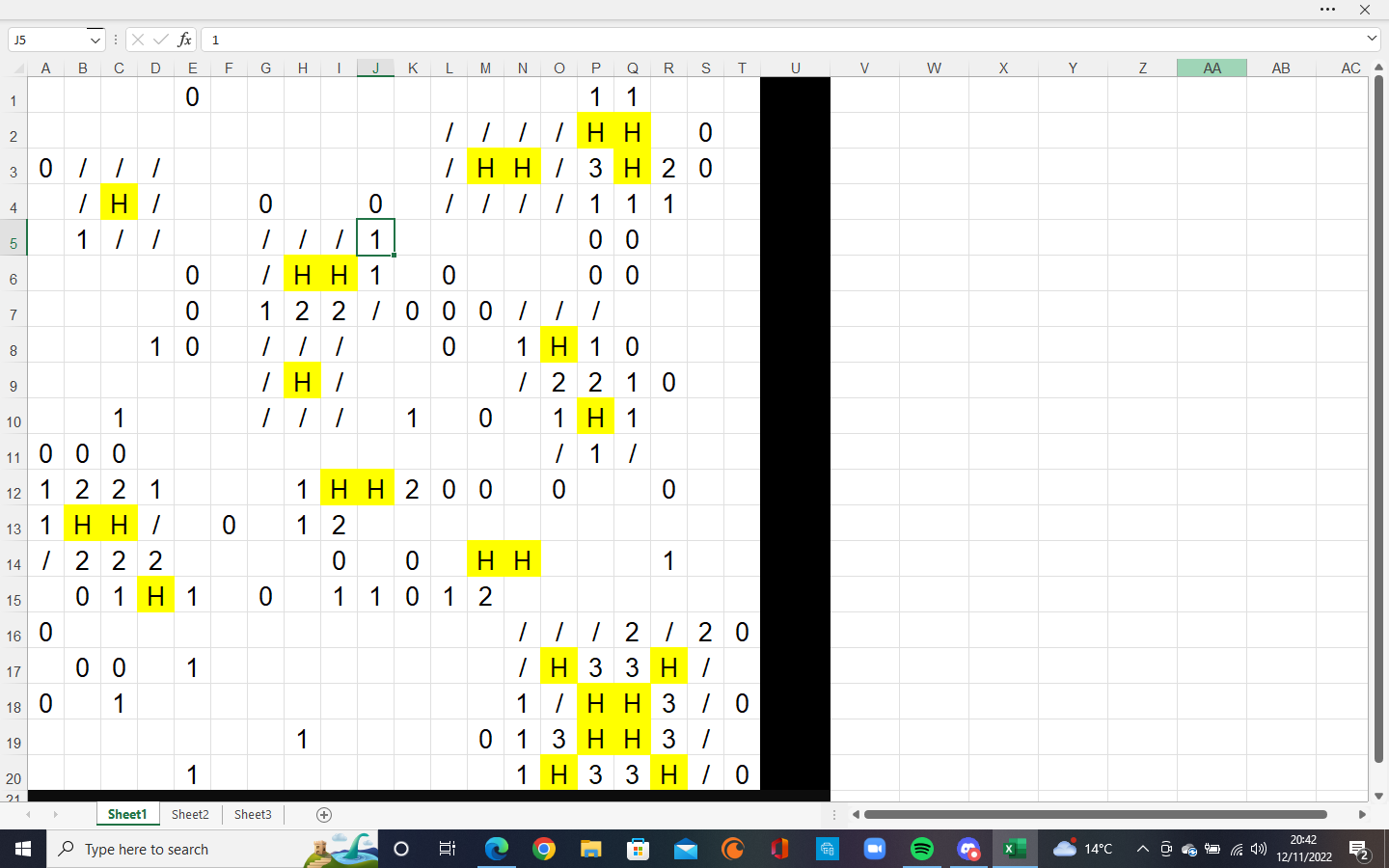Click previous sheet navigation arrow
The height and width of the screenshot is (868, 1389).
[x=28, y=815]
